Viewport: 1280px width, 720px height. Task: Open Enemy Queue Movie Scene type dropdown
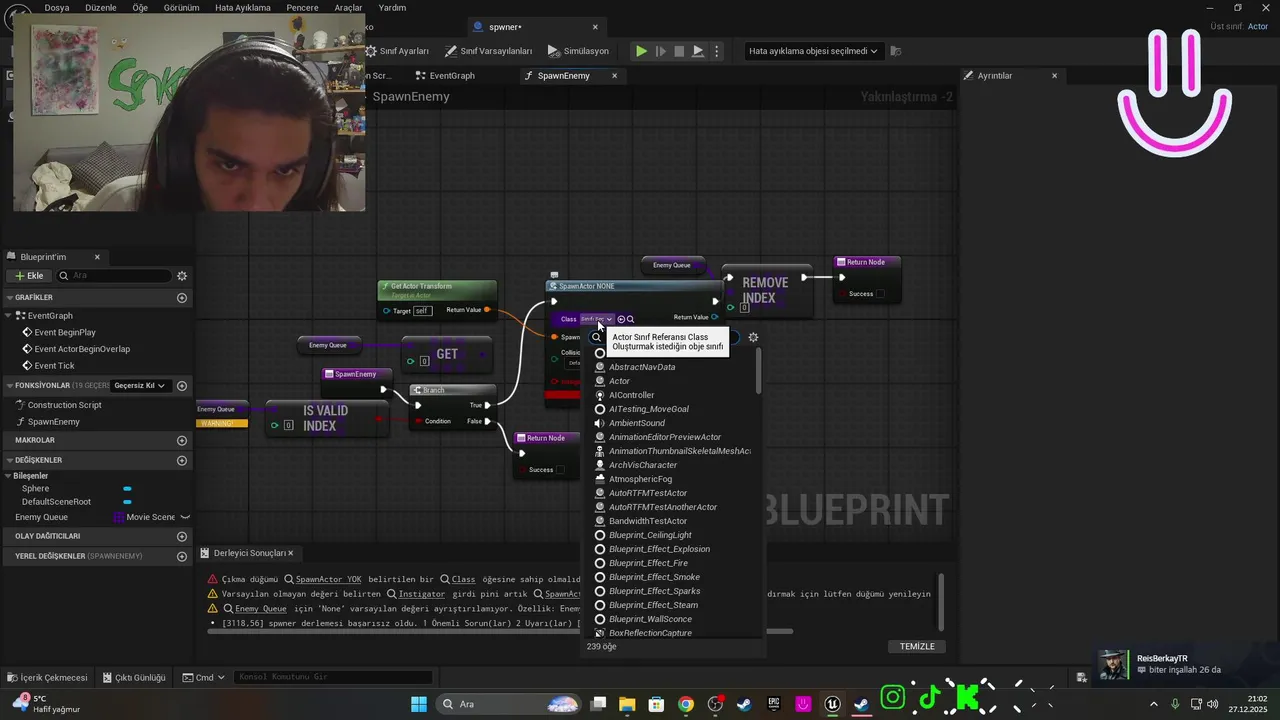point(145,517)
